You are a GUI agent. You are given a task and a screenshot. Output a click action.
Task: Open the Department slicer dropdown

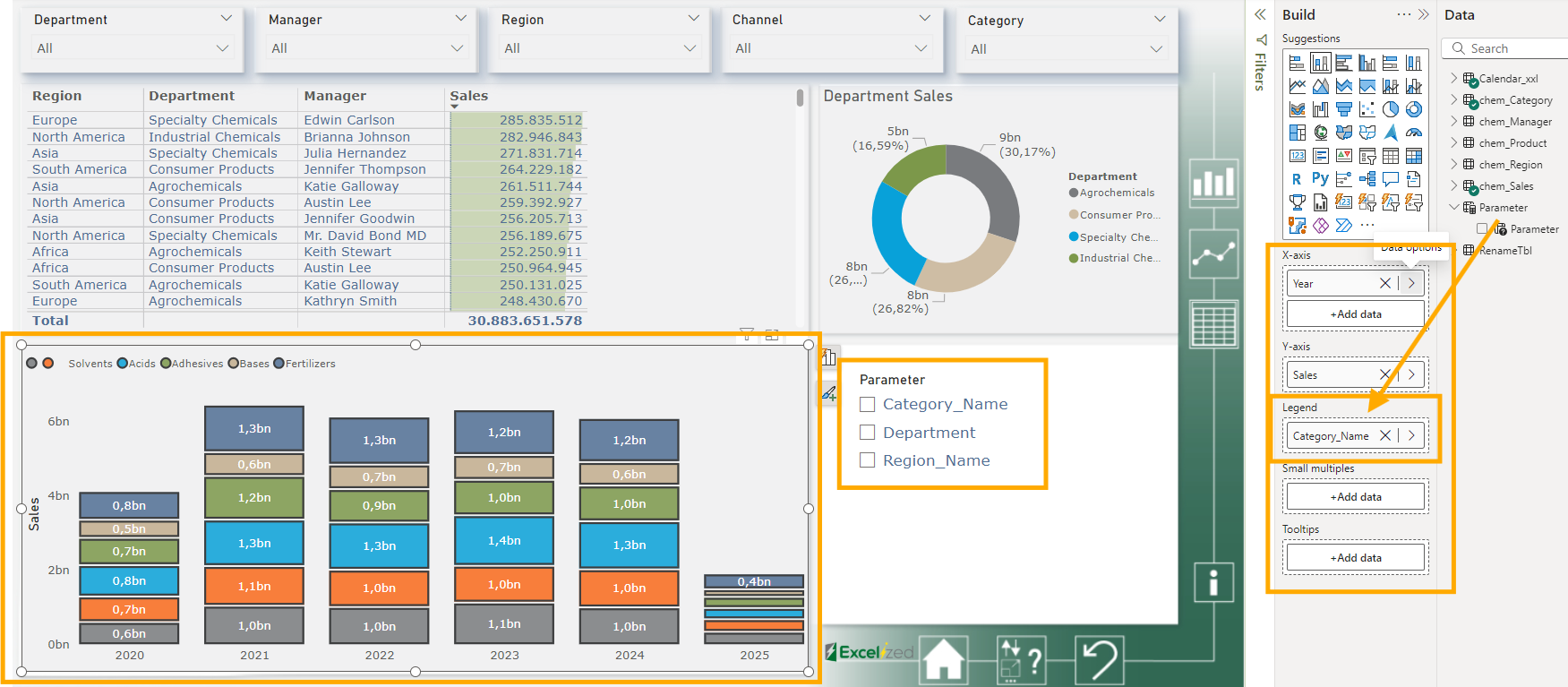[x=133, y=48]
